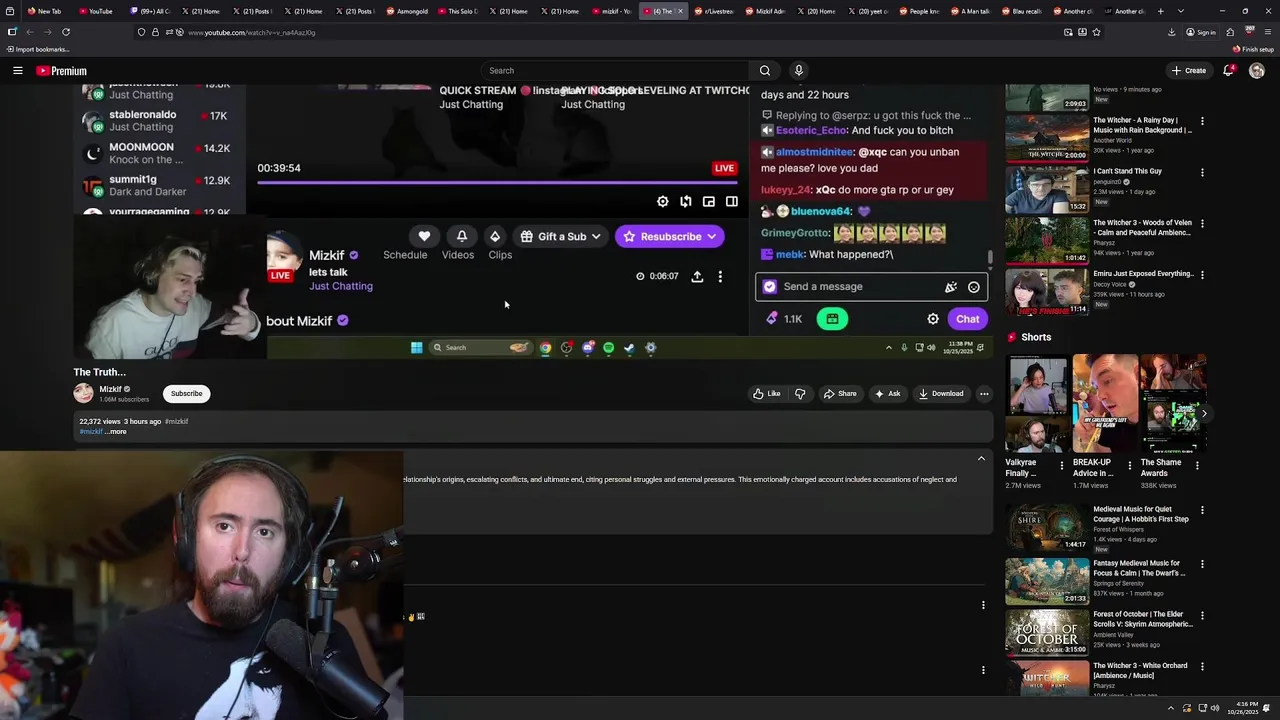This screenshot has height=720, width=1280.
Task: Go to the YouTube Premium home logo
Action: click(x=61, y=71)
